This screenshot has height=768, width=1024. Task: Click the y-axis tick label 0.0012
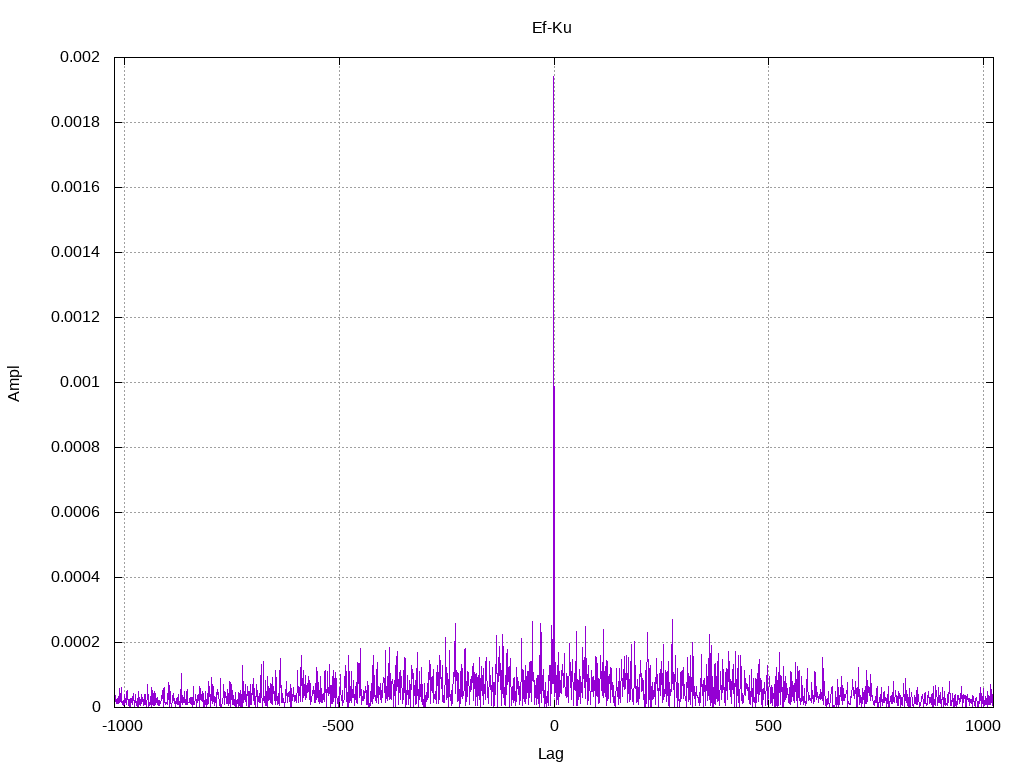[76, 317]
